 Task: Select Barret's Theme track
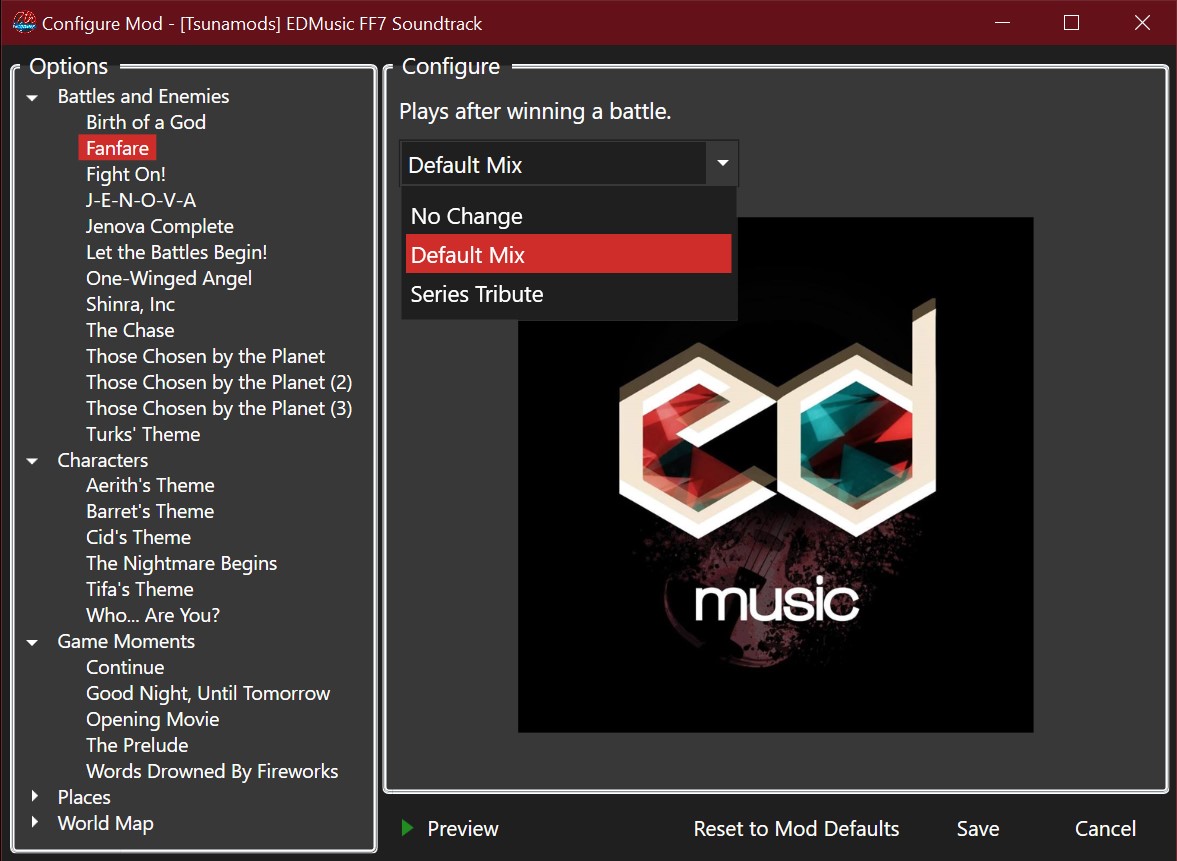click(150, 511)
